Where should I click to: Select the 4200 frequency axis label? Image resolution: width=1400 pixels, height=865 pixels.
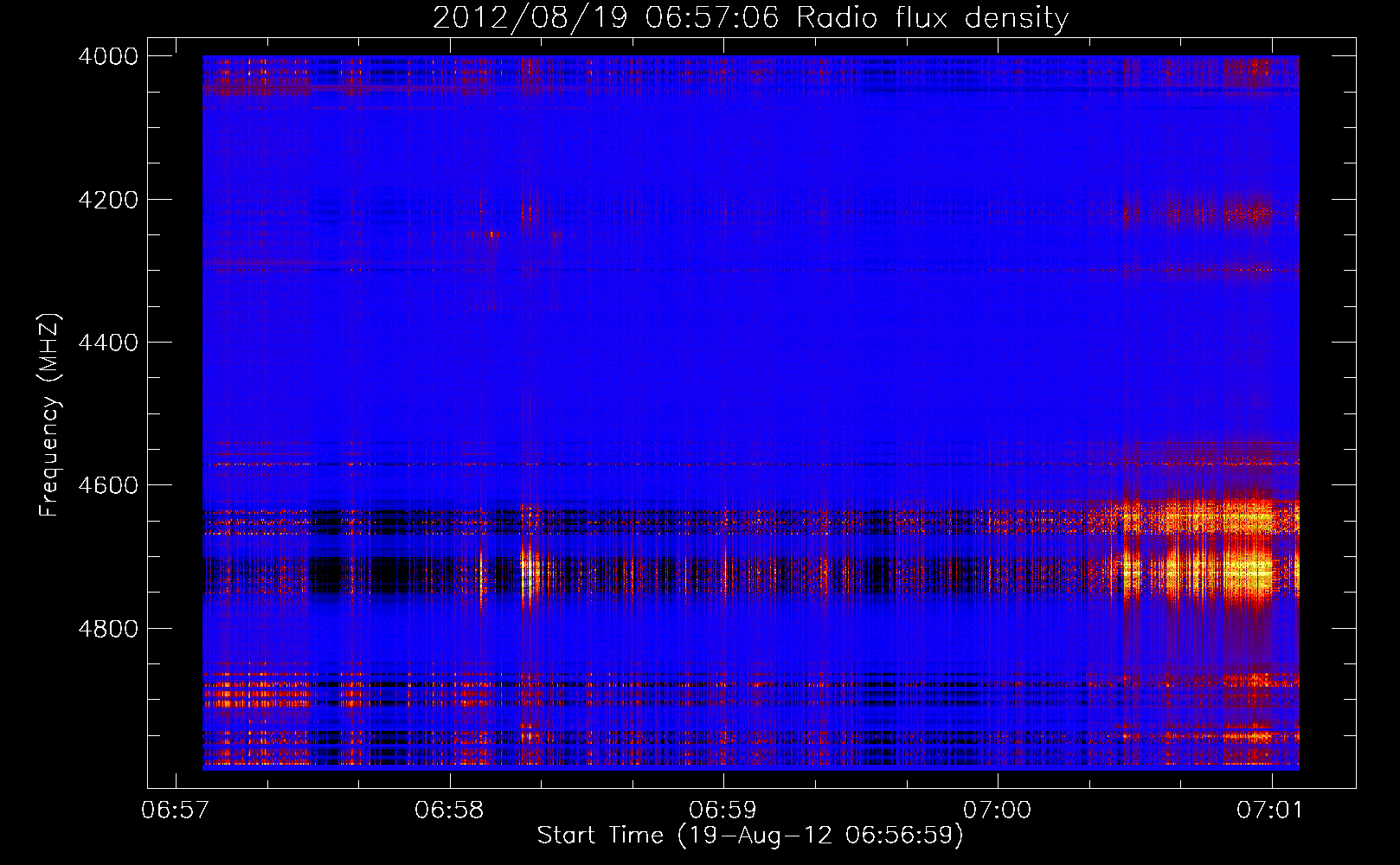[107, 200]
